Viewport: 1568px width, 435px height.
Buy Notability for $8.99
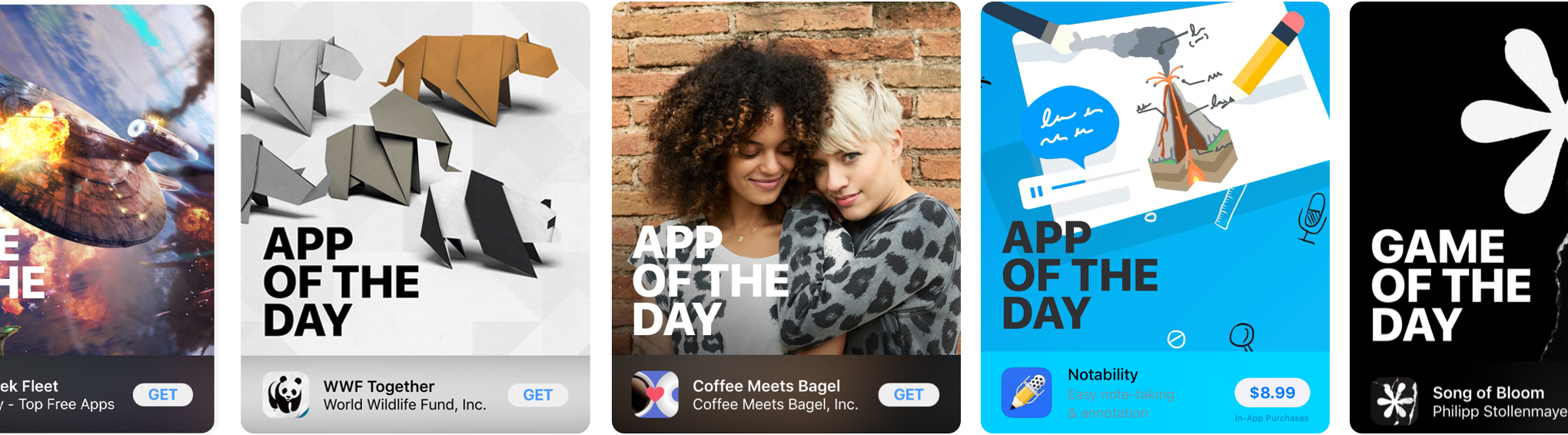(1272, 393)
